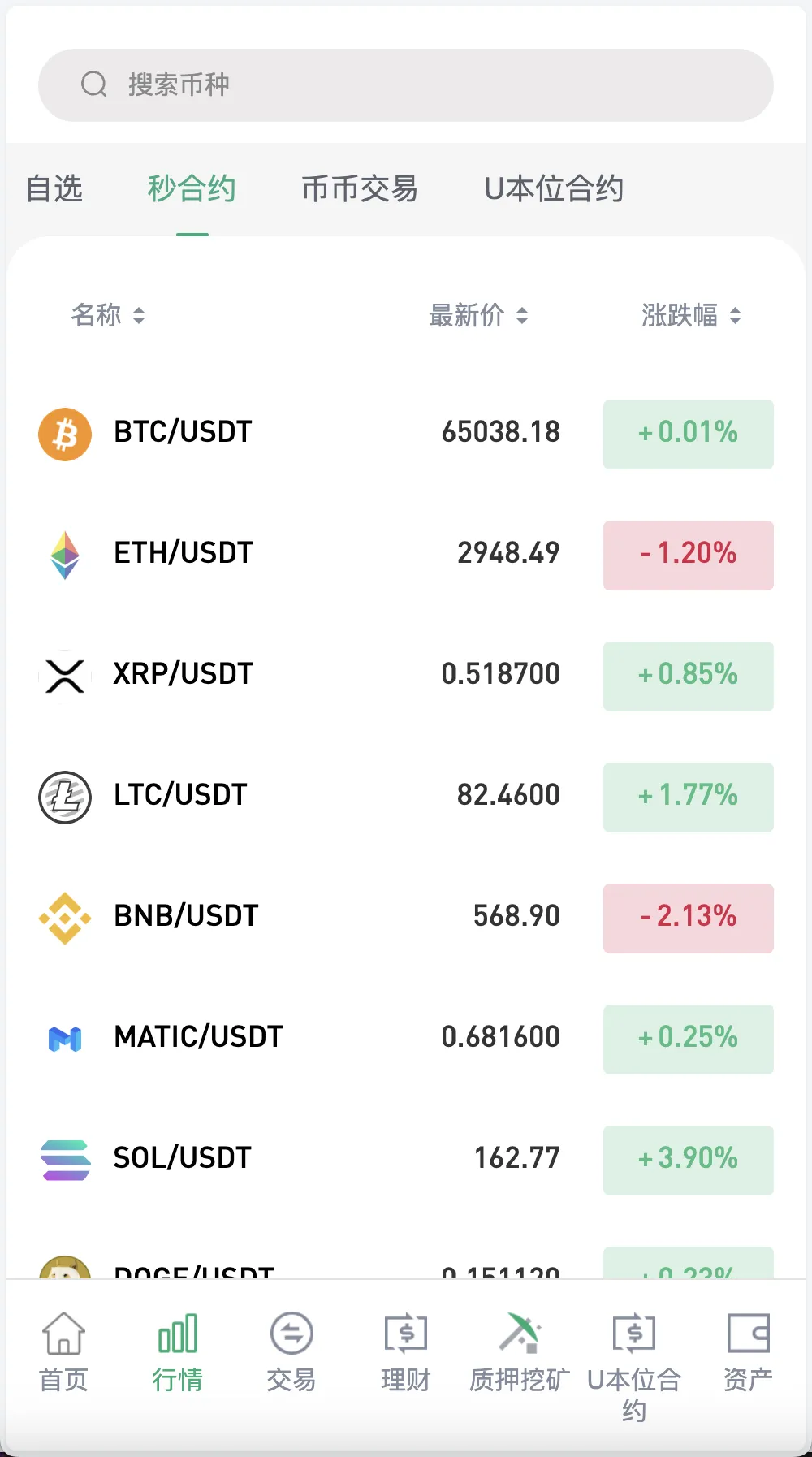Click the Solana coin logo
812x1457 pixels.
65,1160
